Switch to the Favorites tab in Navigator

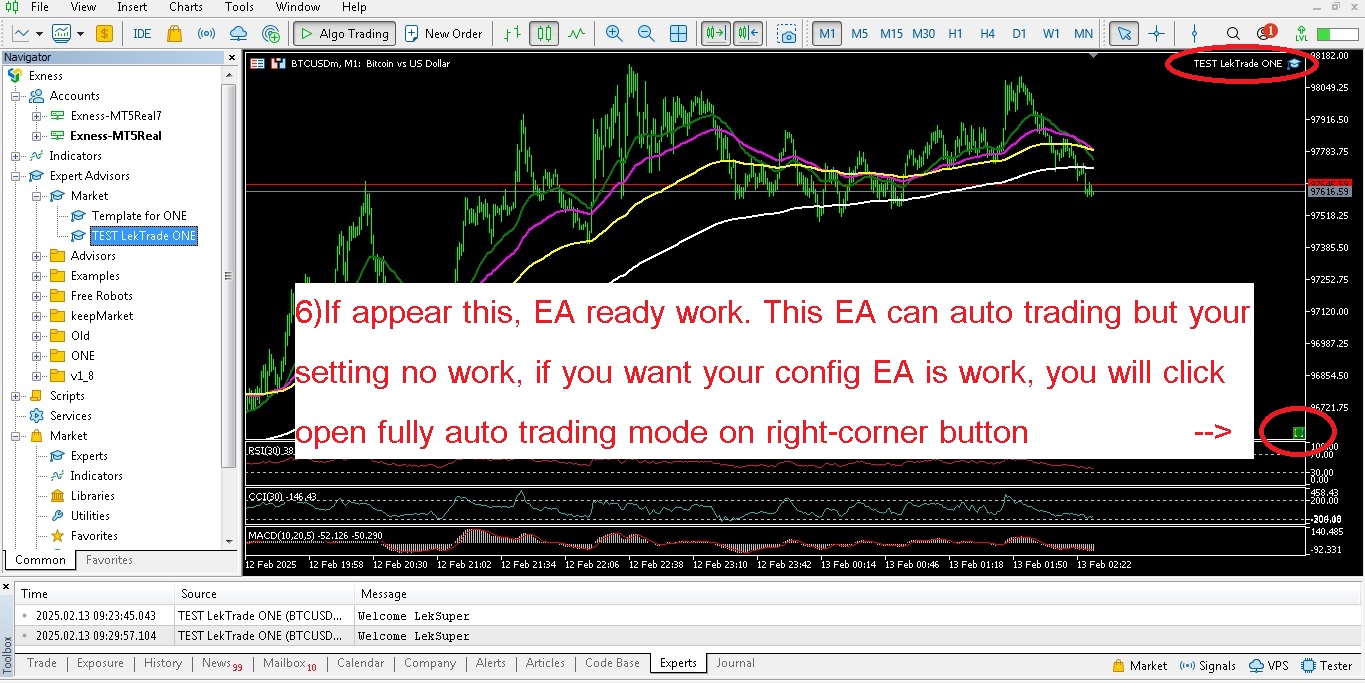pyautogui.click(x=109, y=560)
